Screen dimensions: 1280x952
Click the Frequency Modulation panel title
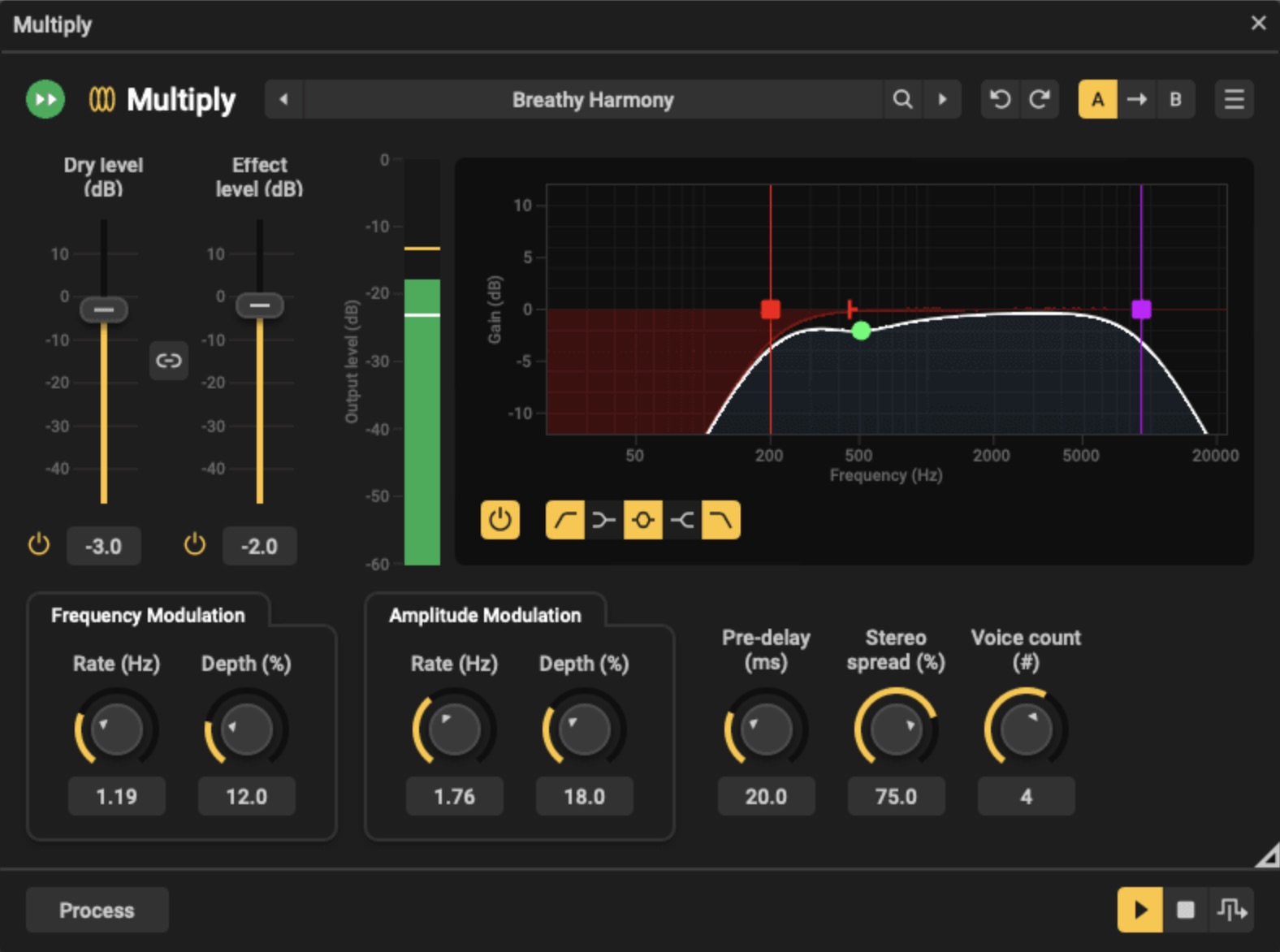[148, 616]
